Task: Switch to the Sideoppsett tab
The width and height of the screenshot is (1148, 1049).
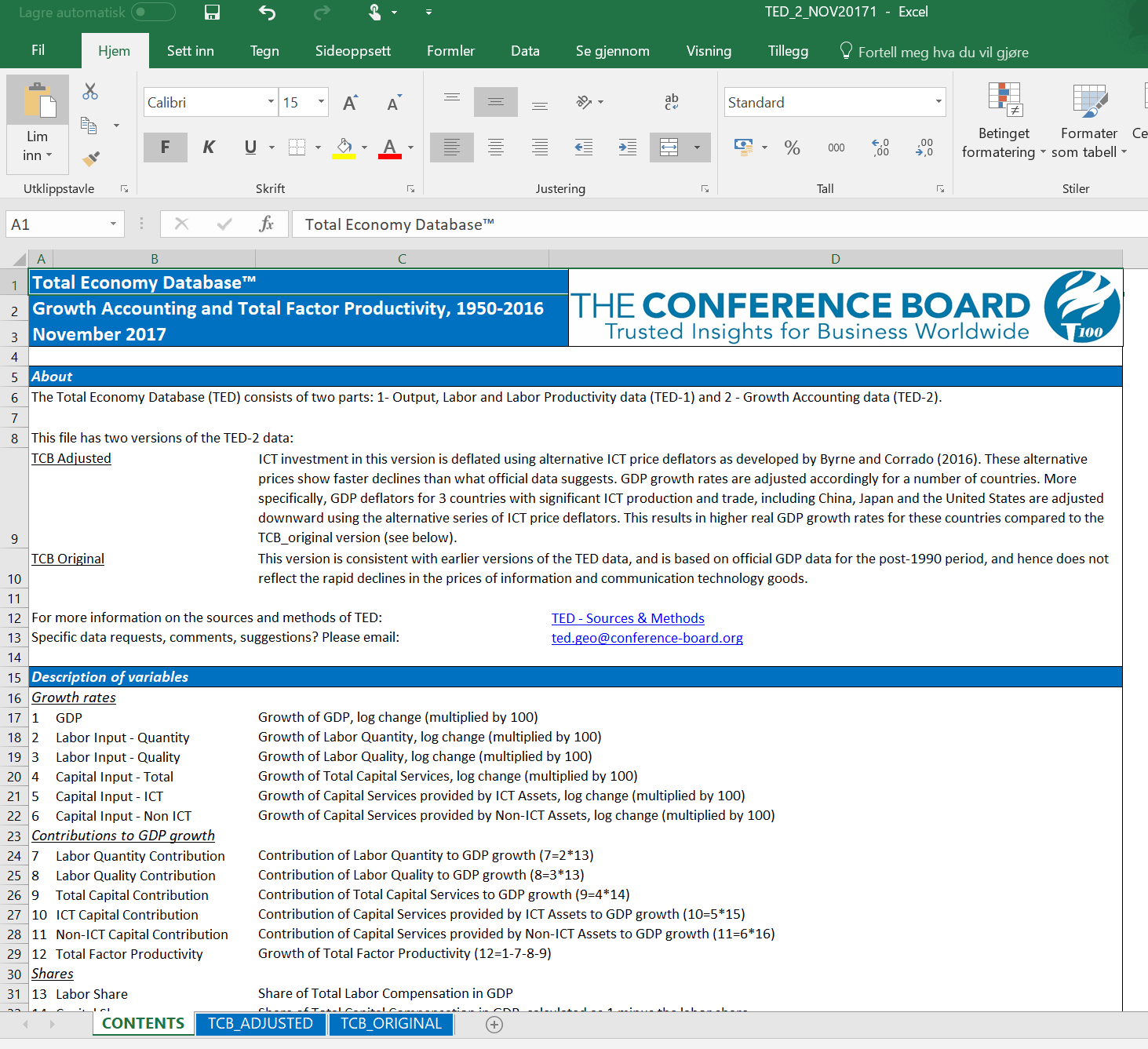Action: [x=353, y=51]
